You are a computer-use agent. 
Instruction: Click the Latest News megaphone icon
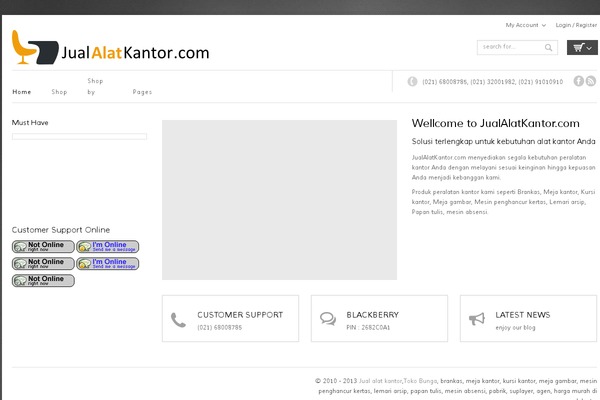[477, 318]
